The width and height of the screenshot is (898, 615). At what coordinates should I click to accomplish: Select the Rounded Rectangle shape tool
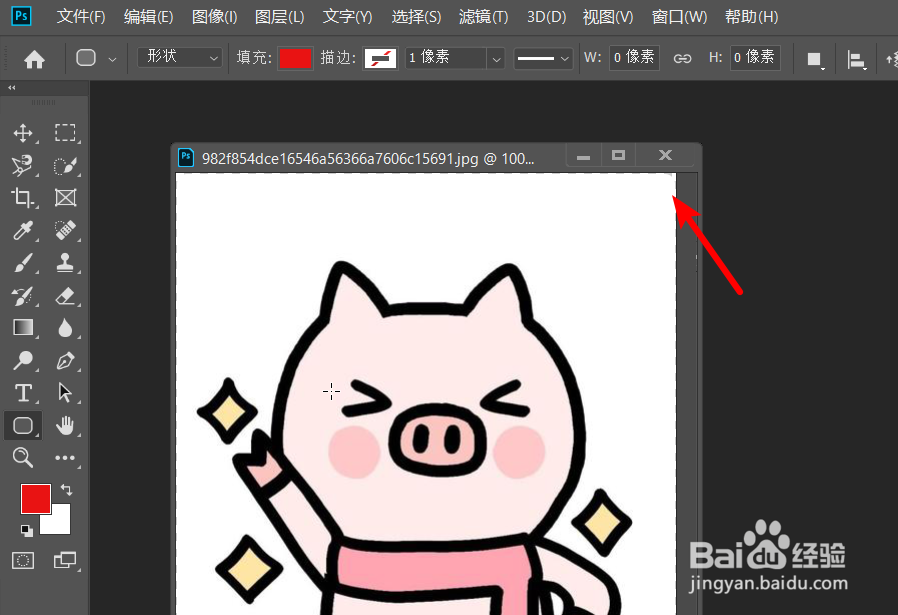(x=23, y=425)
